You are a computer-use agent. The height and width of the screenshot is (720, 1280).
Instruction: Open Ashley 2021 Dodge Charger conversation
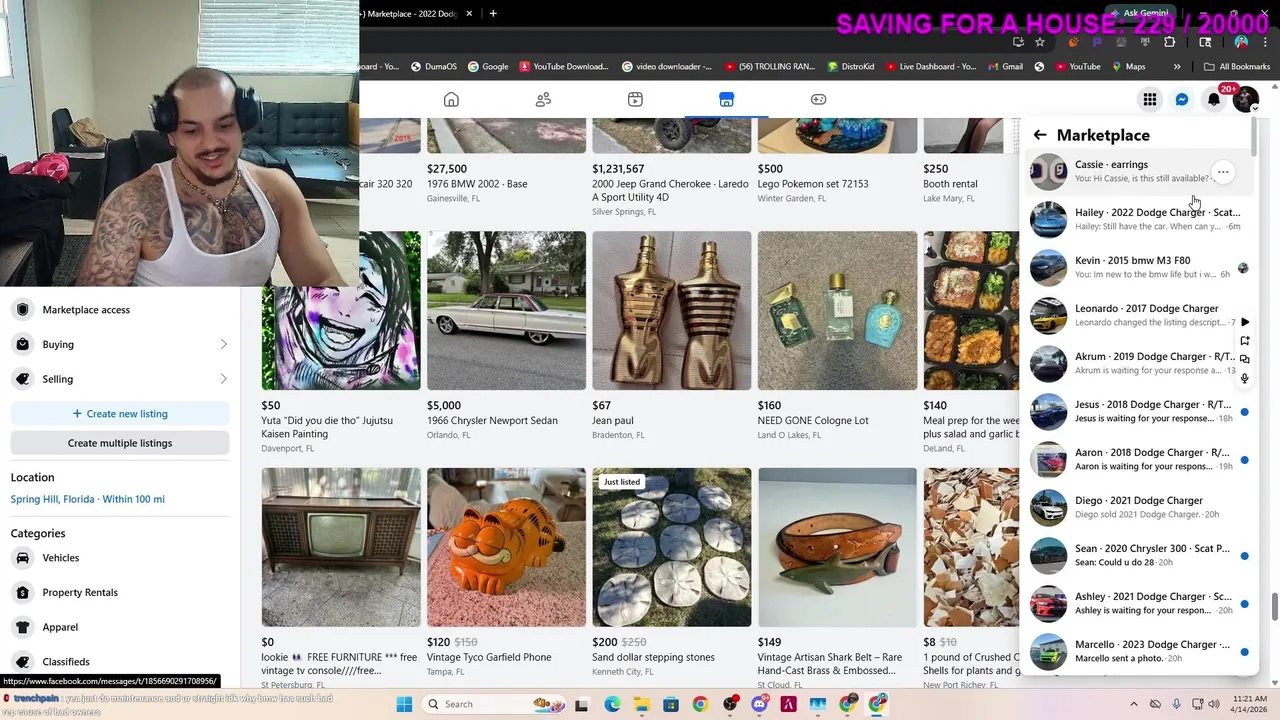pos(1138,603)
